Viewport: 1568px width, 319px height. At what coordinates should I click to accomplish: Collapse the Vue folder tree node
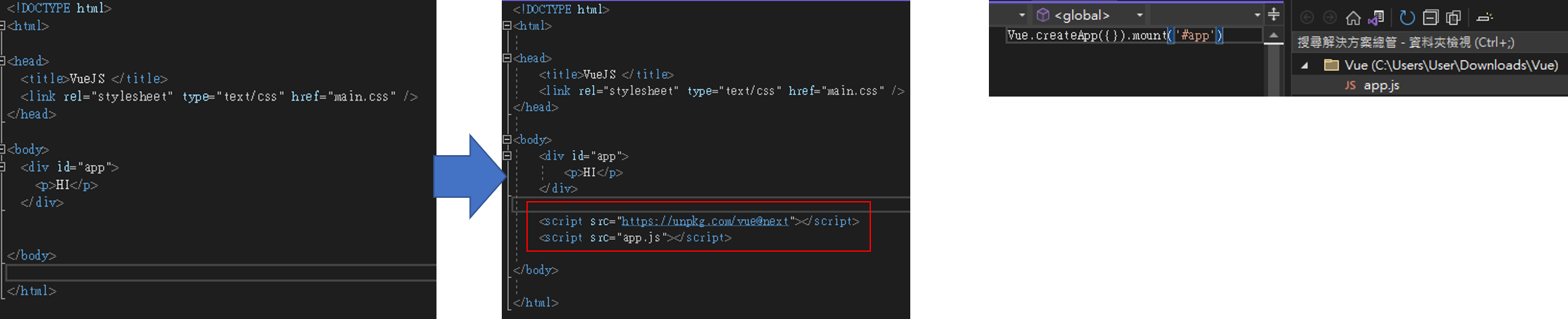coord(1304,65)
